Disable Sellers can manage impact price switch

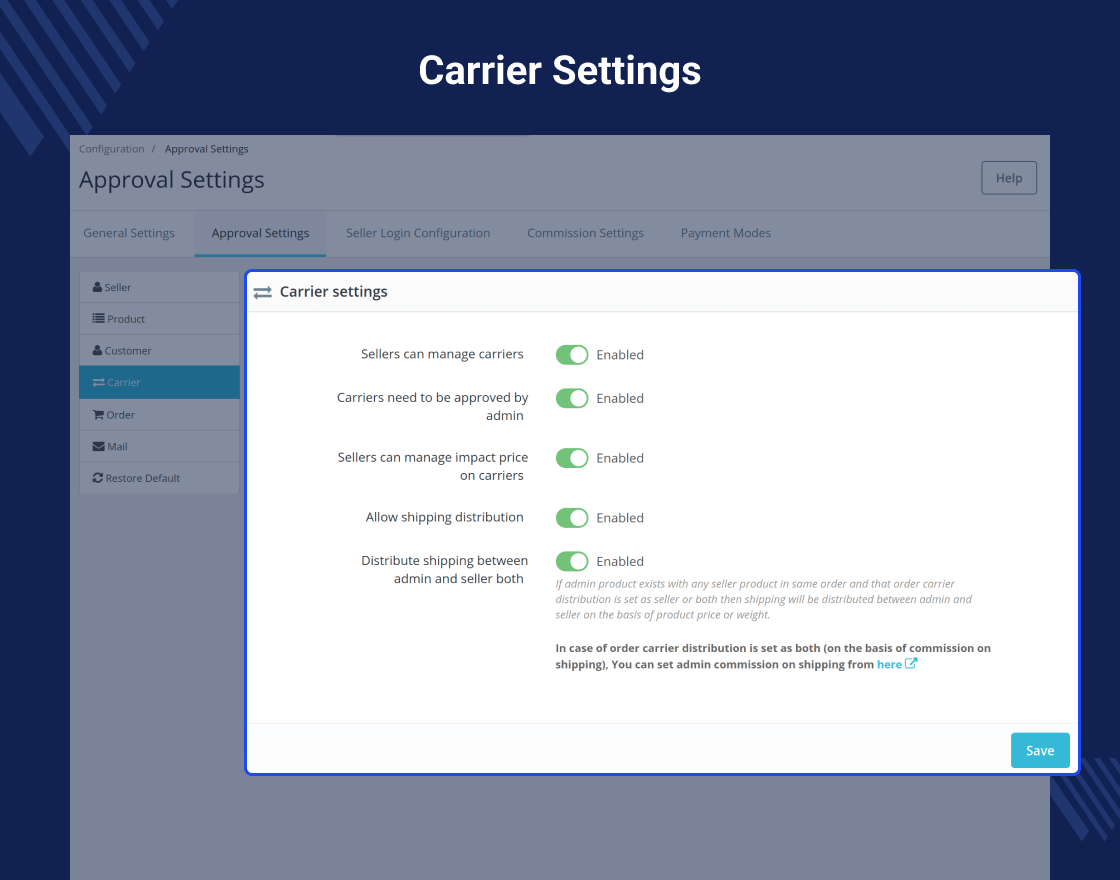[571, 458]
